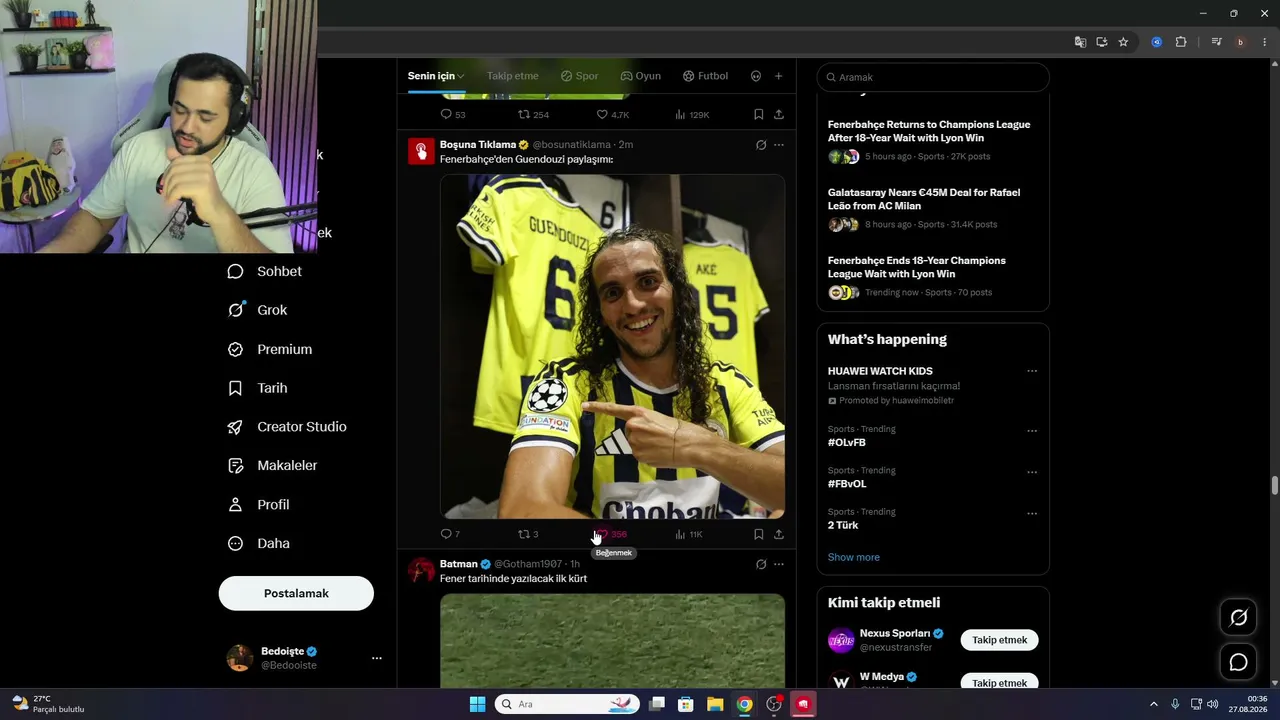Ask Grok about the Batman post
The image size is (1280, 720).
point(761,564)
